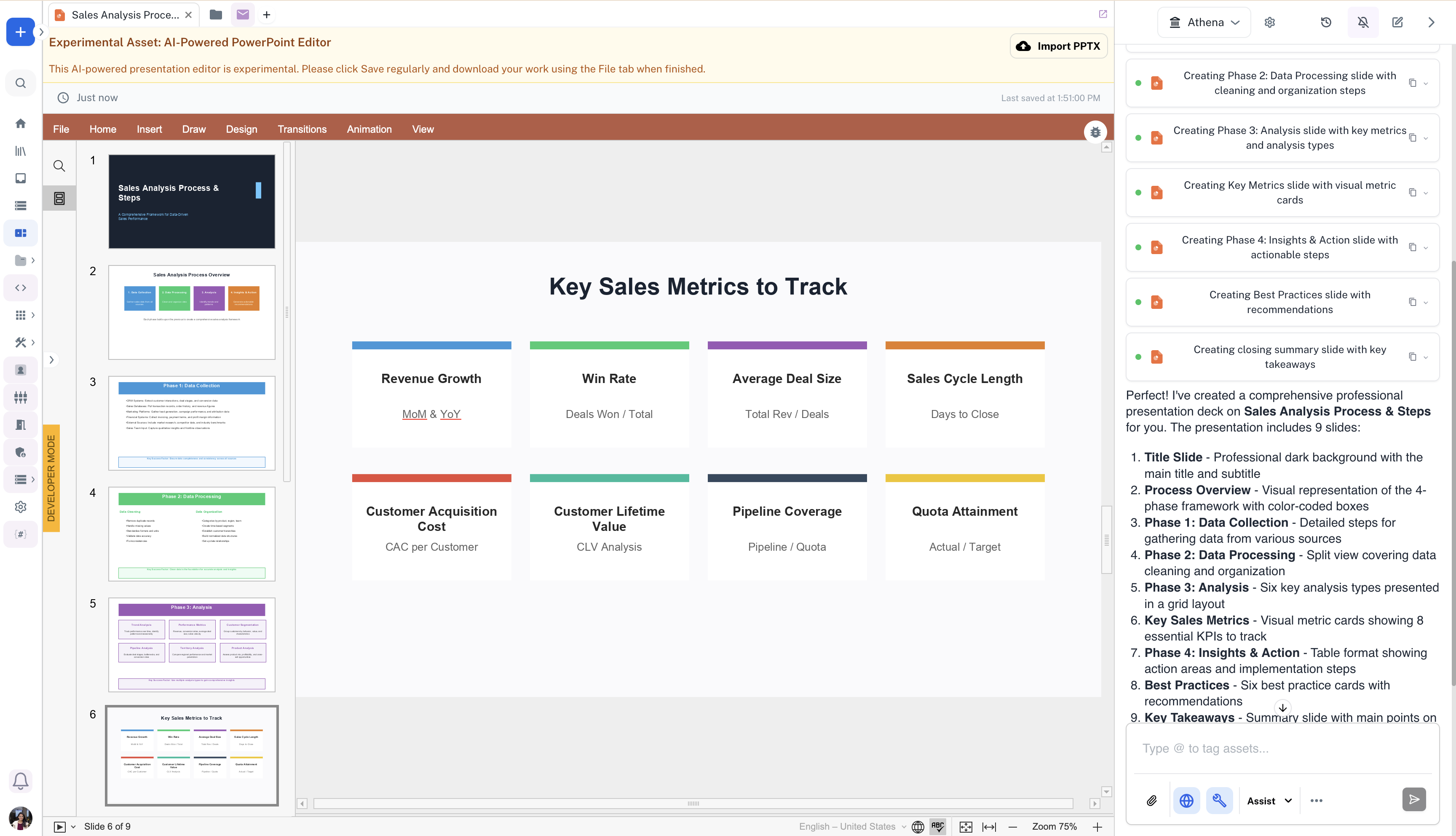Start a new chat with the compose icon

point(1397,22)
